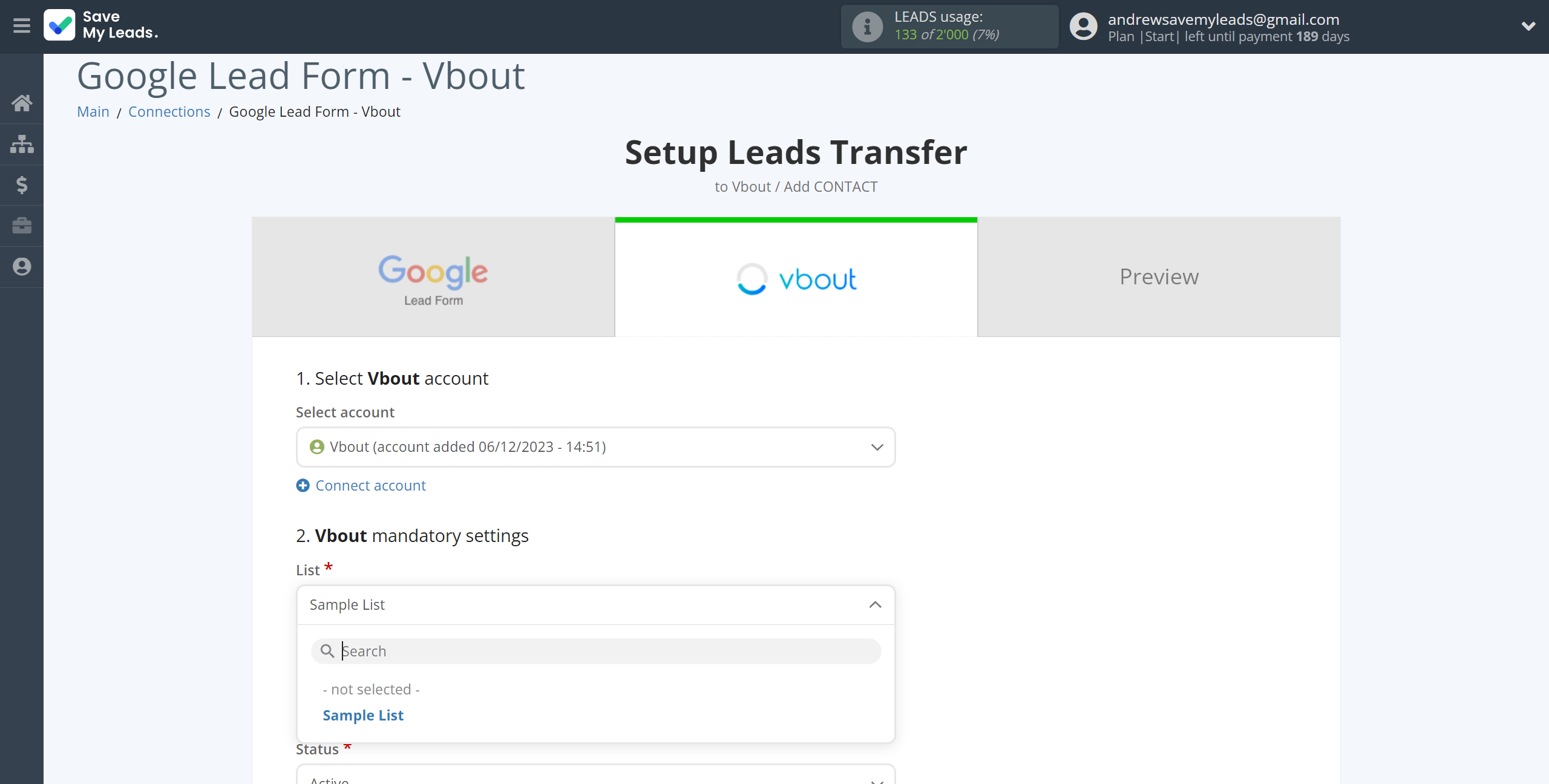Click the Connections breadcrumb link
Image resolution: width=1549 pixels, height=784 pixels.
[169, 110]
